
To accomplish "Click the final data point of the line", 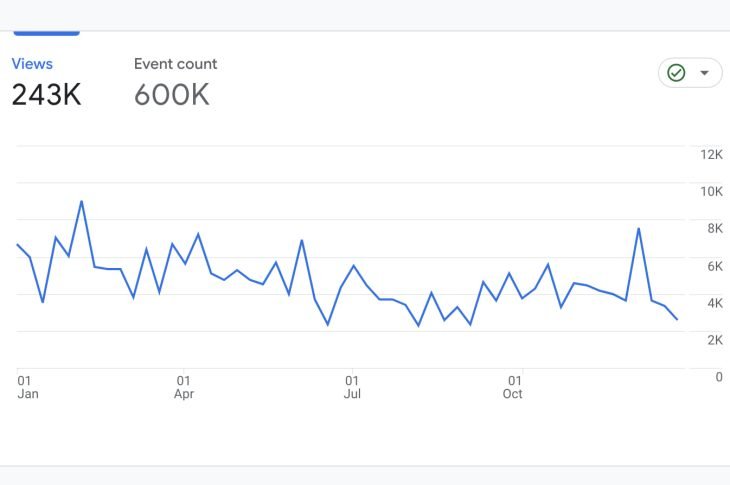I will pos(677,319).
